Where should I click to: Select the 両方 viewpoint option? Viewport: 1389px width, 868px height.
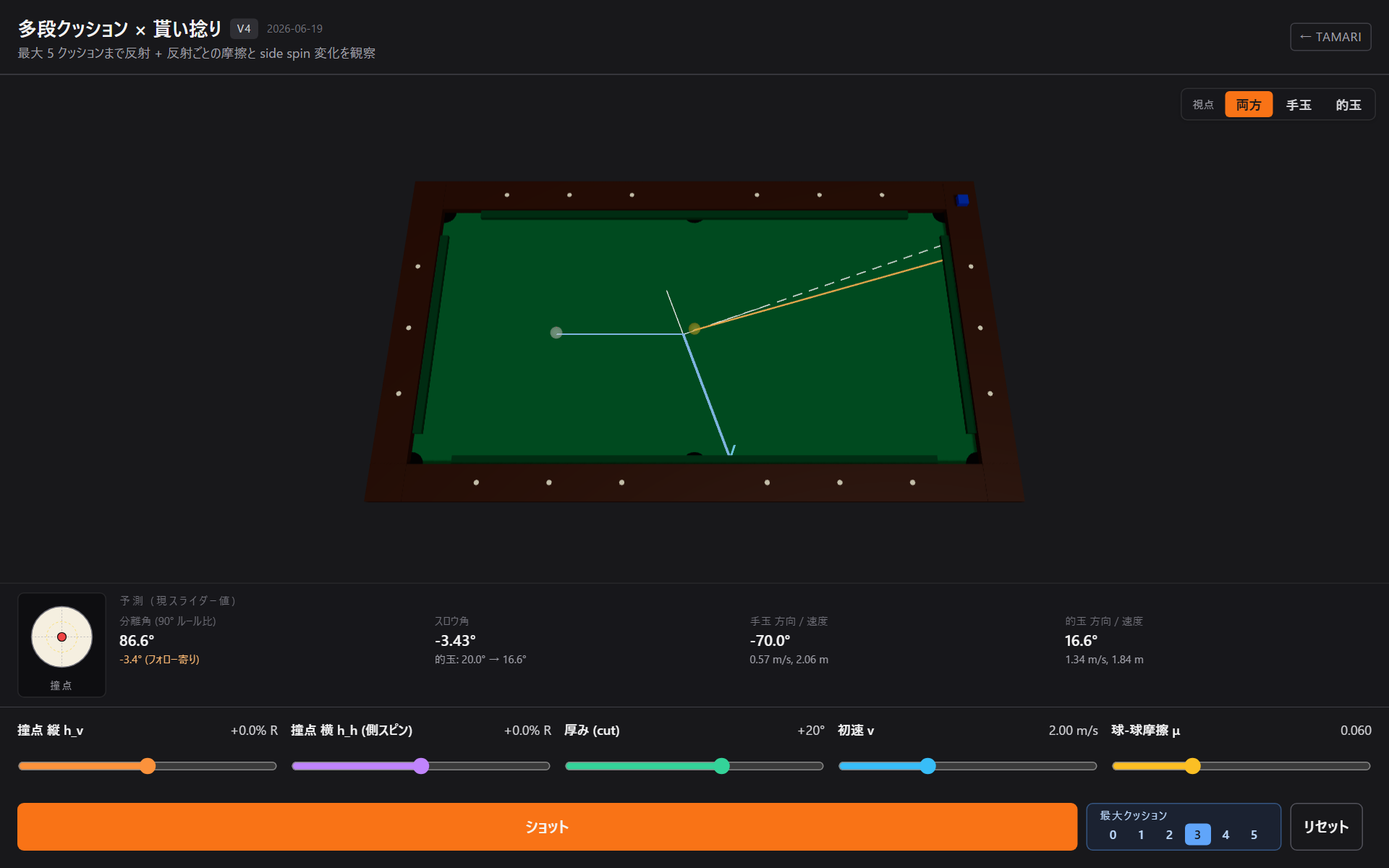click(x=1248, y=105)
